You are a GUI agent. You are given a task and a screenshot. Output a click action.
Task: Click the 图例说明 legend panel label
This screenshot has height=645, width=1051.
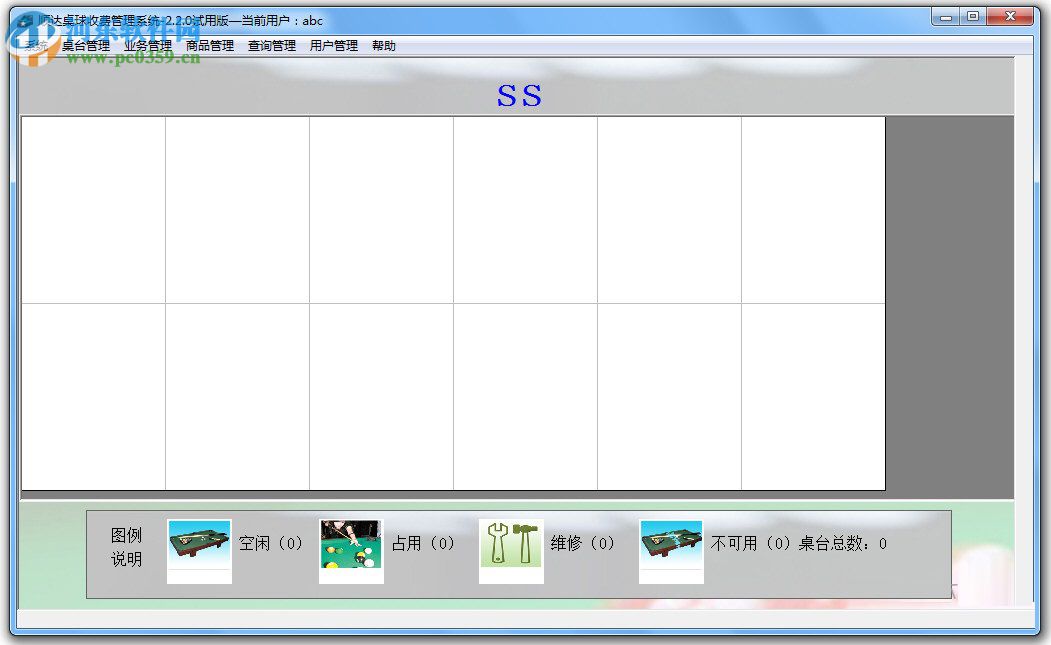click(x=127, y=545)
